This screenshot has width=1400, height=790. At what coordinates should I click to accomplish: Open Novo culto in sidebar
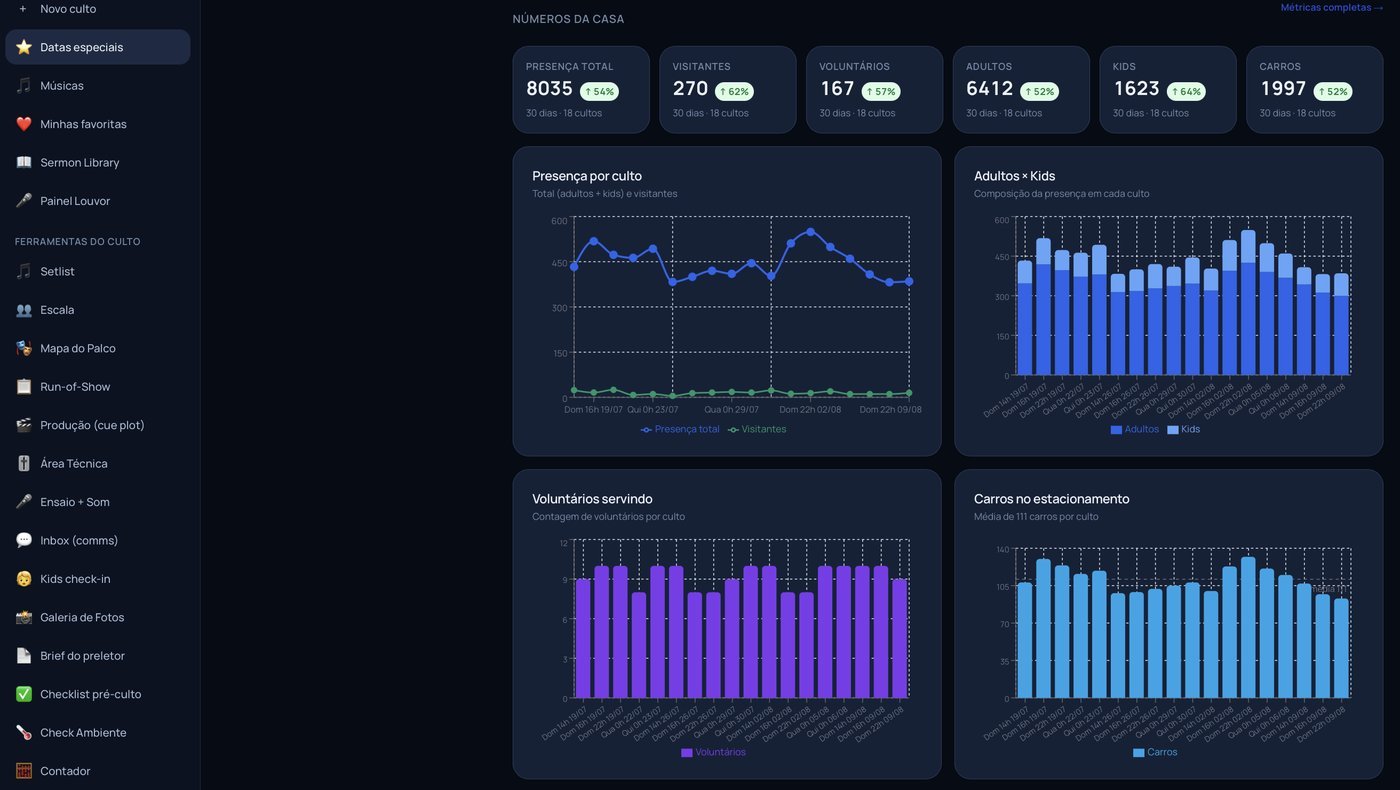tap(98, 8)
